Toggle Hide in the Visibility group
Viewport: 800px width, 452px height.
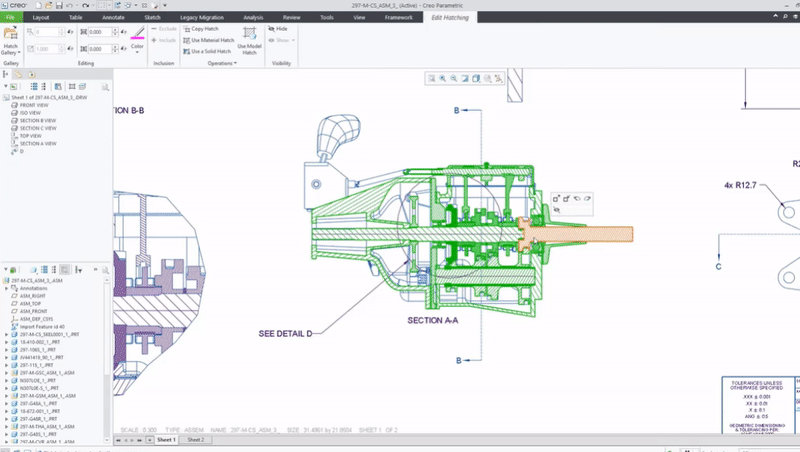pos(281,29)
